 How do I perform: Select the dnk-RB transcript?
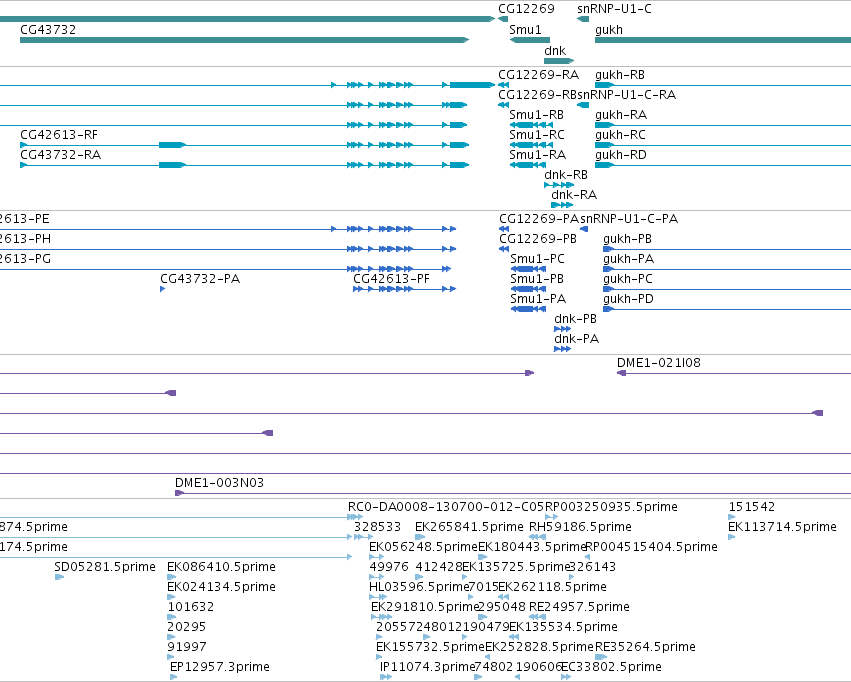point(558,185)
